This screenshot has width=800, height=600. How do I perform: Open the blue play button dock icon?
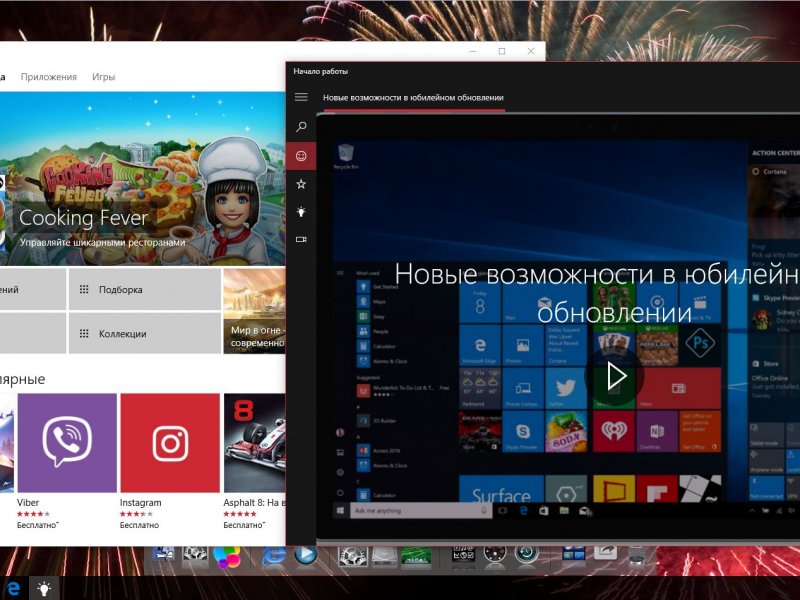306,555
